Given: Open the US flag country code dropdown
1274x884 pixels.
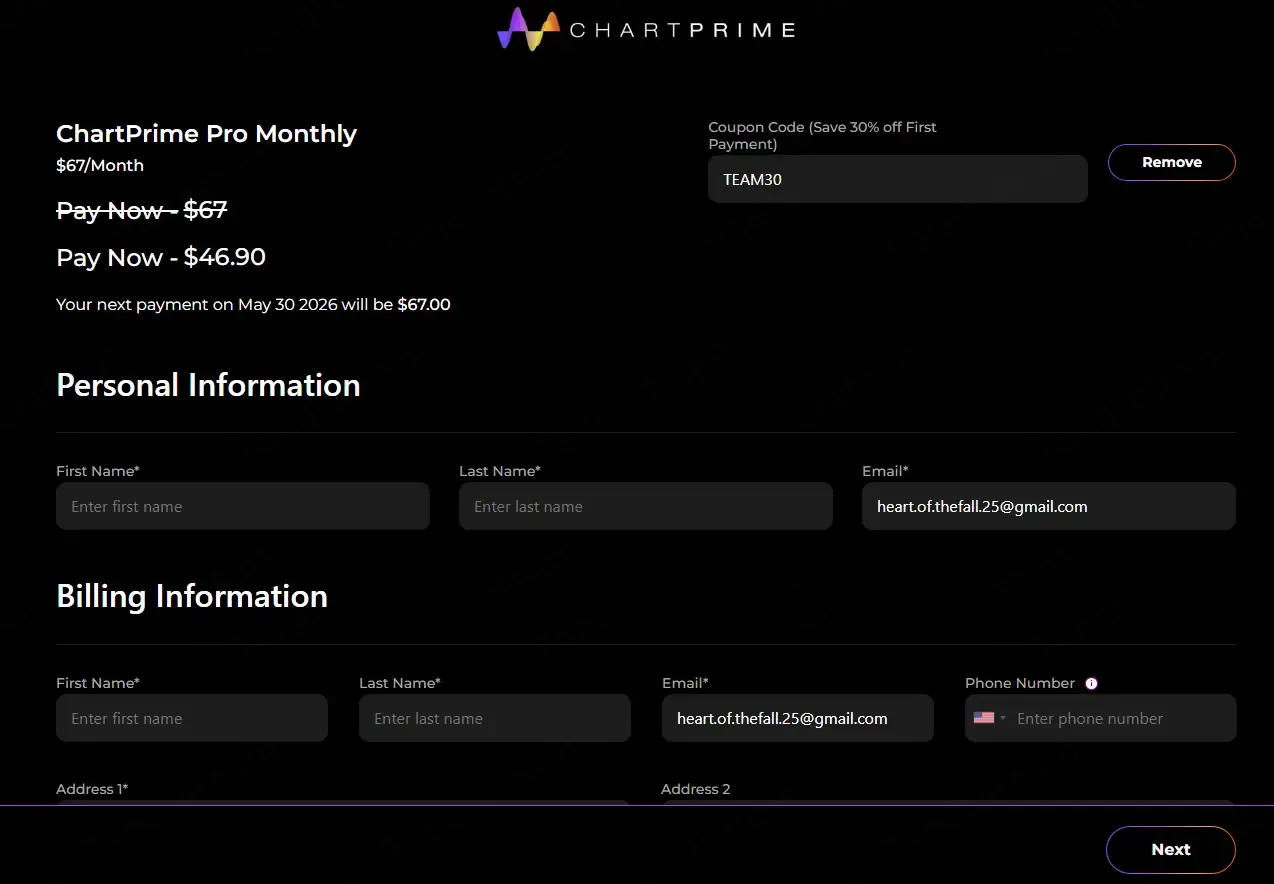Looking at the screenshot, I should tap(990, 718).
